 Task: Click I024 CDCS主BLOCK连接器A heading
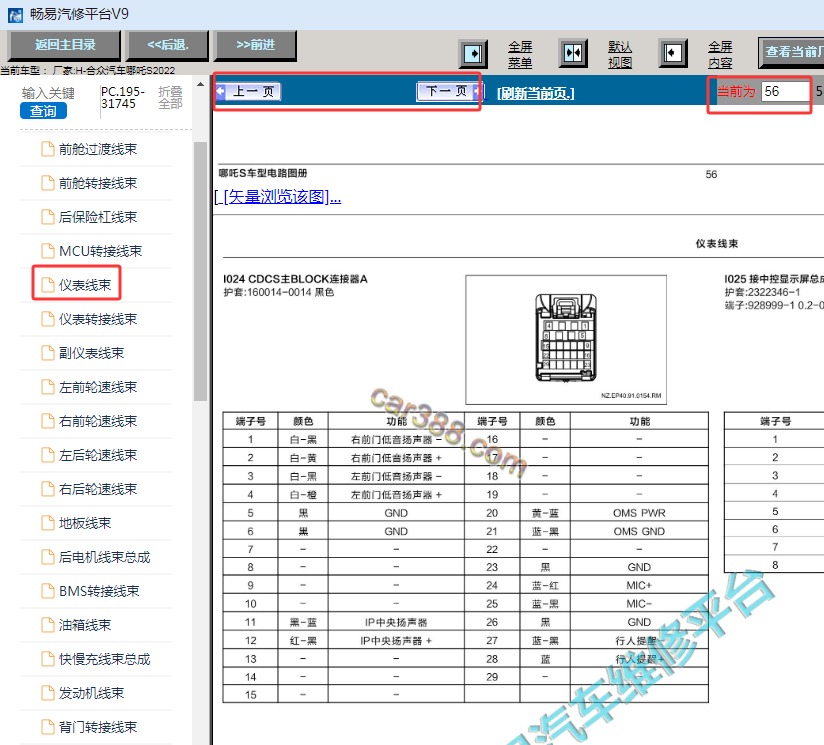coord(295,279)
